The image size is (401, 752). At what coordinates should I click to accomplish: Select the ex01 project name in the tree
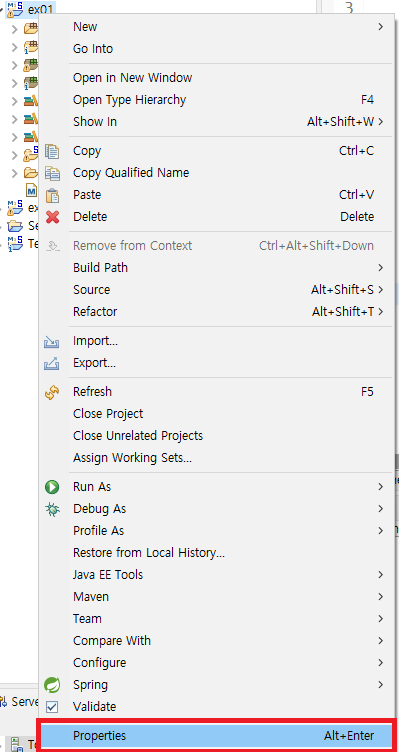(40, 9)
